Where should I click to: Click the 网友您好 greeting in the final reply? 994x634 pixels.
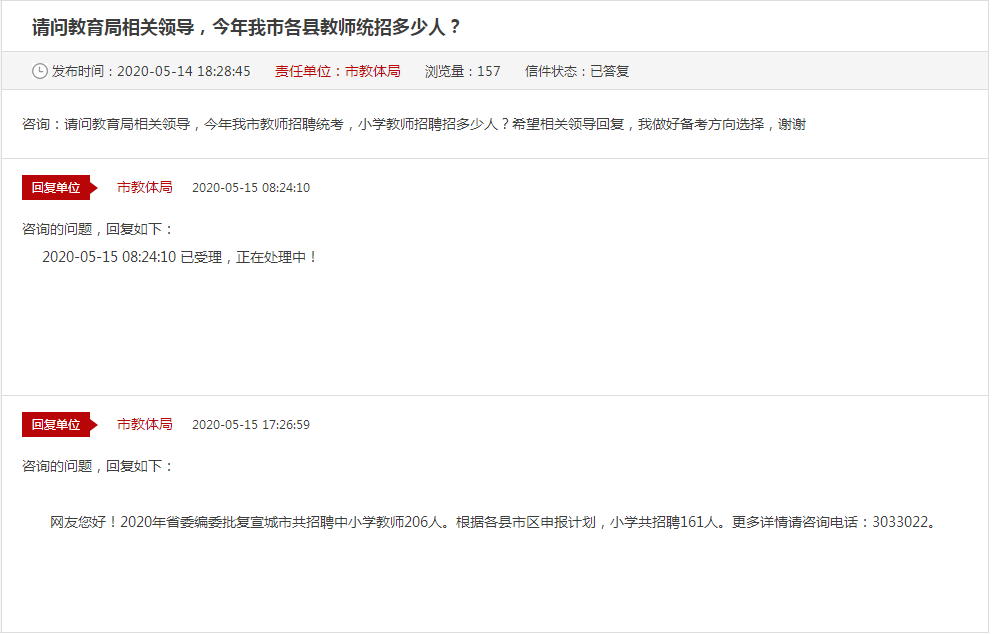(84, 522)
